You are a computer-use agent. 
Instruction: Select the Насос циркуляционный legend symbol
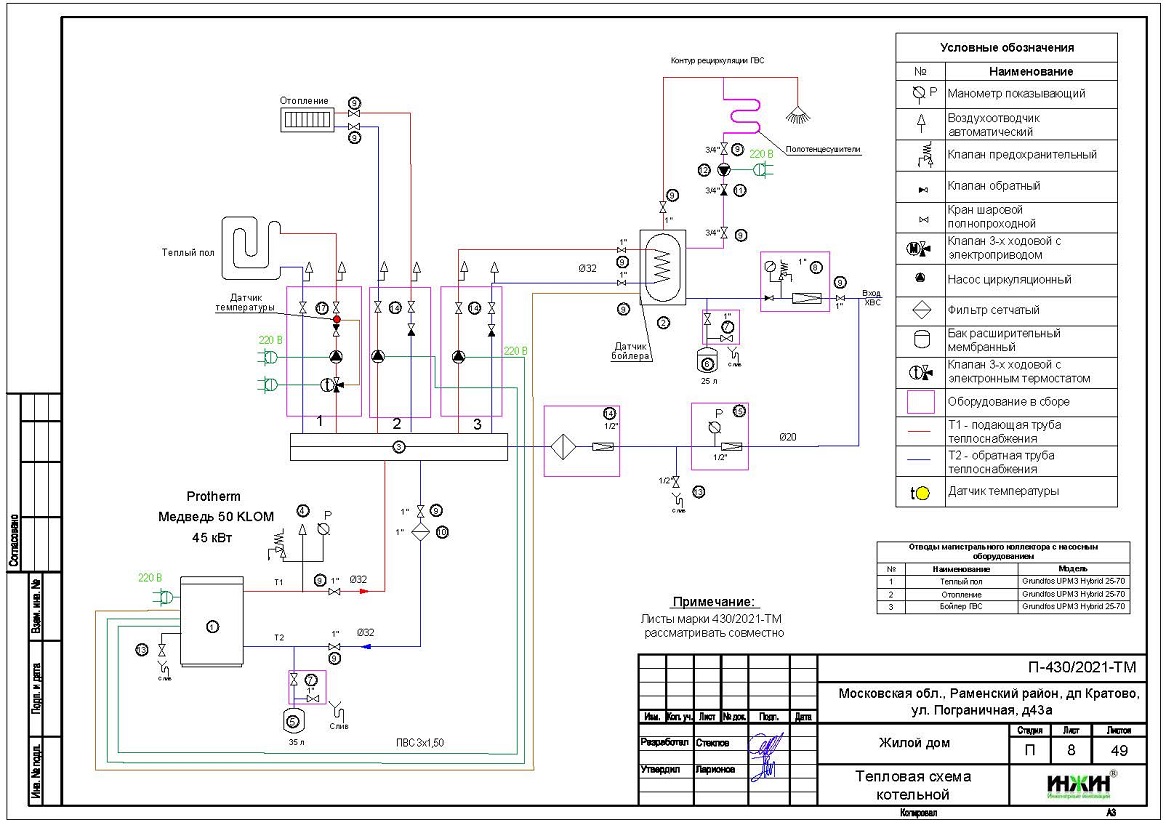click(920, 280)
